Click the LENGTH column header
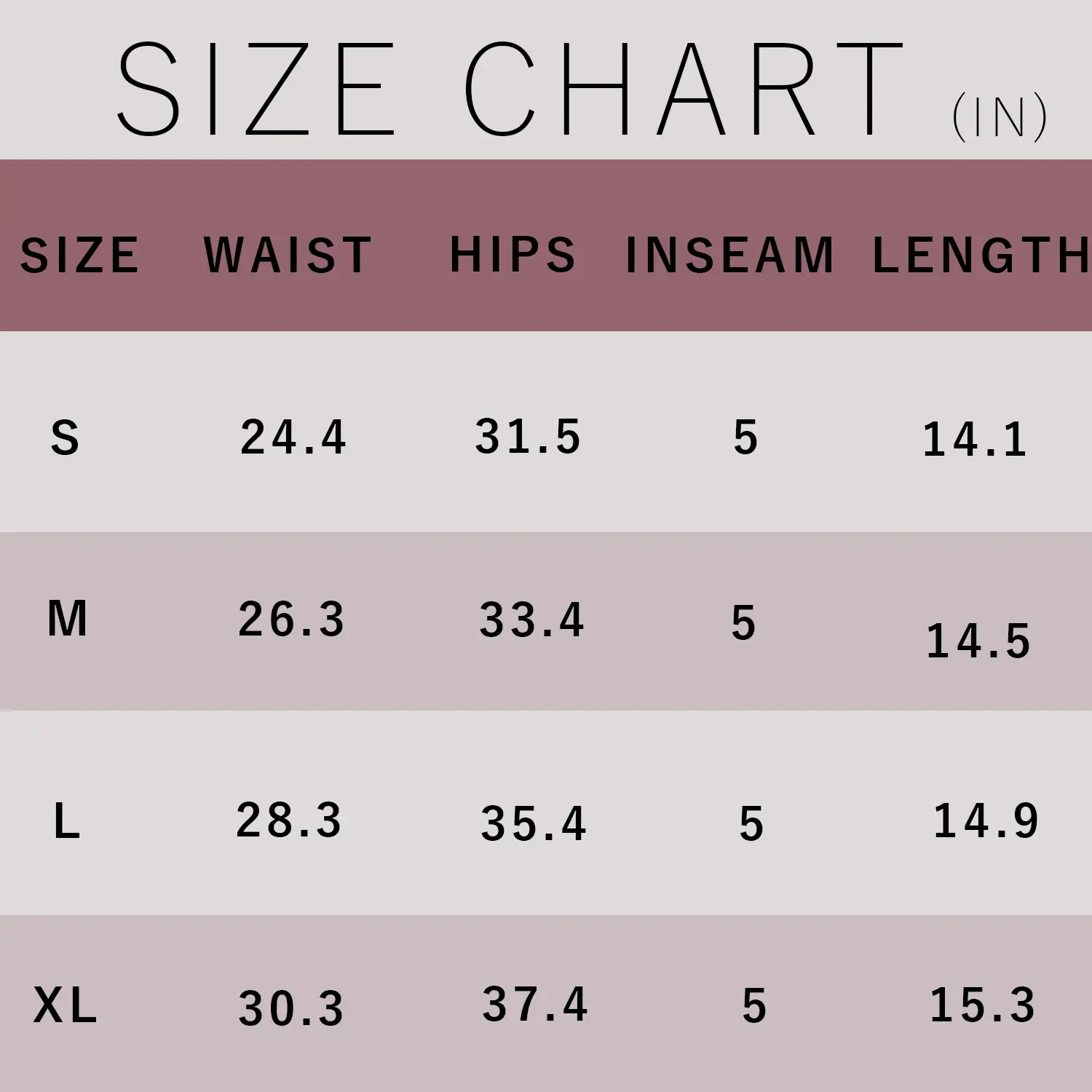The width and height of the screenshot is (1092, 1092). point(980,255)
